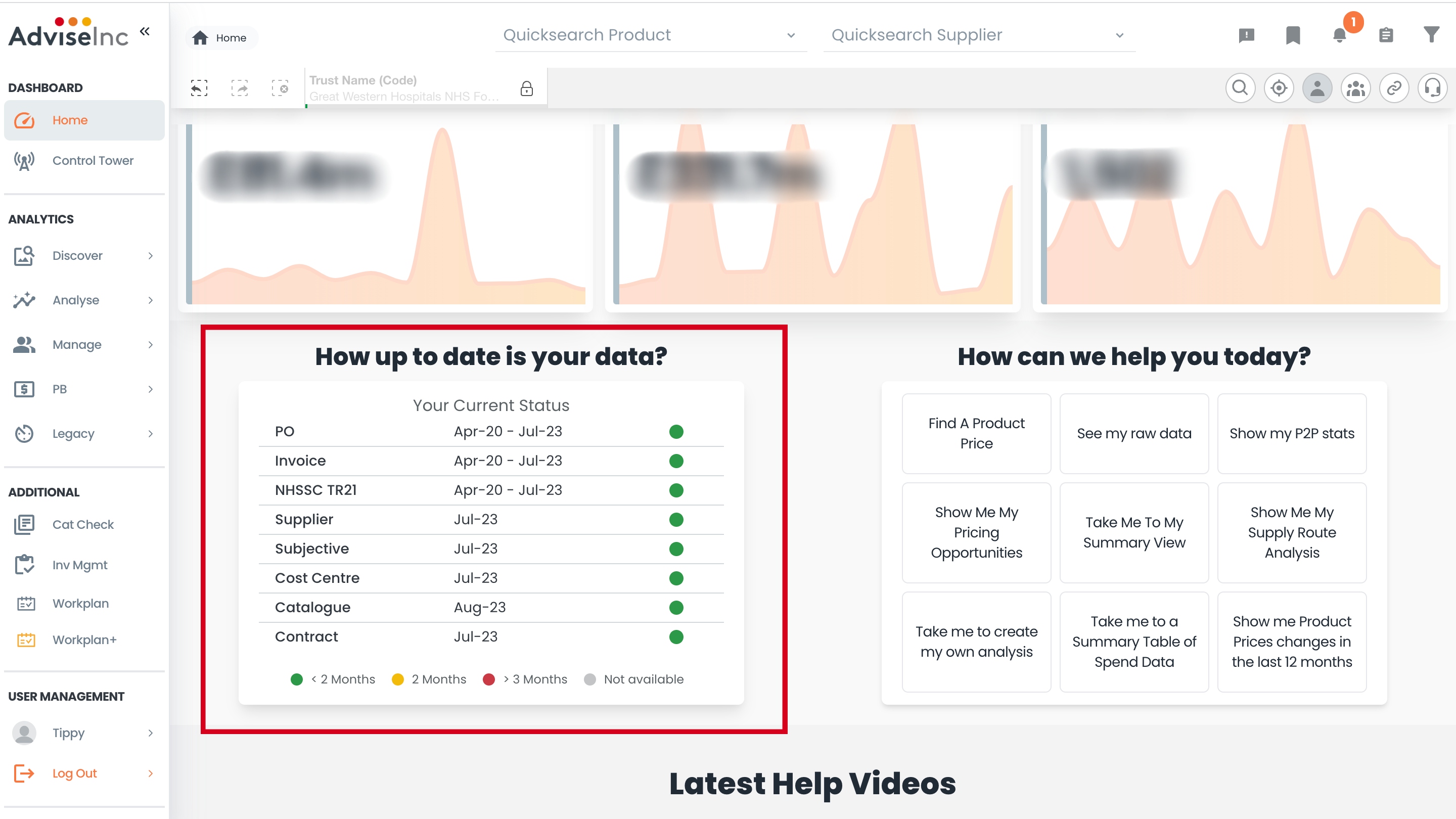Collapse the sidebar with double chevron
This screenshot has height=819, width=1456.
[145, 32]
